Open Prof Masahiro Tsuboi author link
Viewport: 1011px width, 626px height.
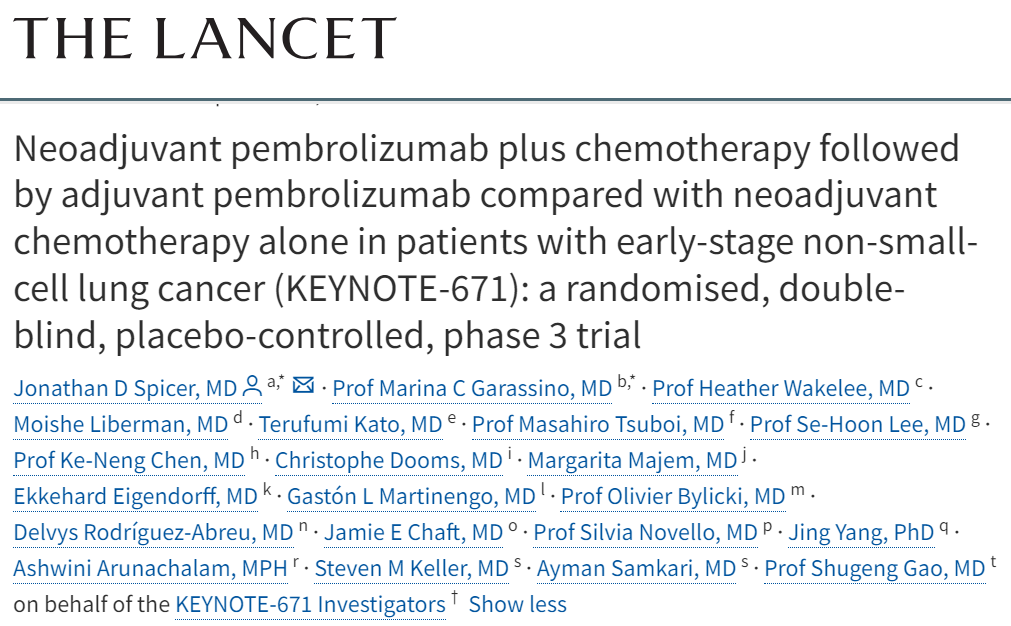pos(598,424)
